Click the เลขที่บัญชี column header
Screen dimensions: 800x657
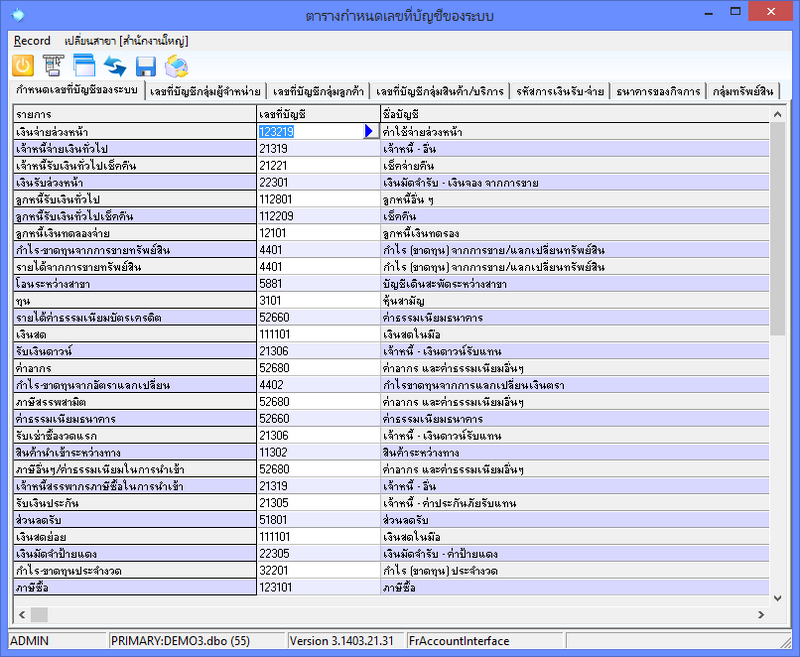click(x=317, y=114)
